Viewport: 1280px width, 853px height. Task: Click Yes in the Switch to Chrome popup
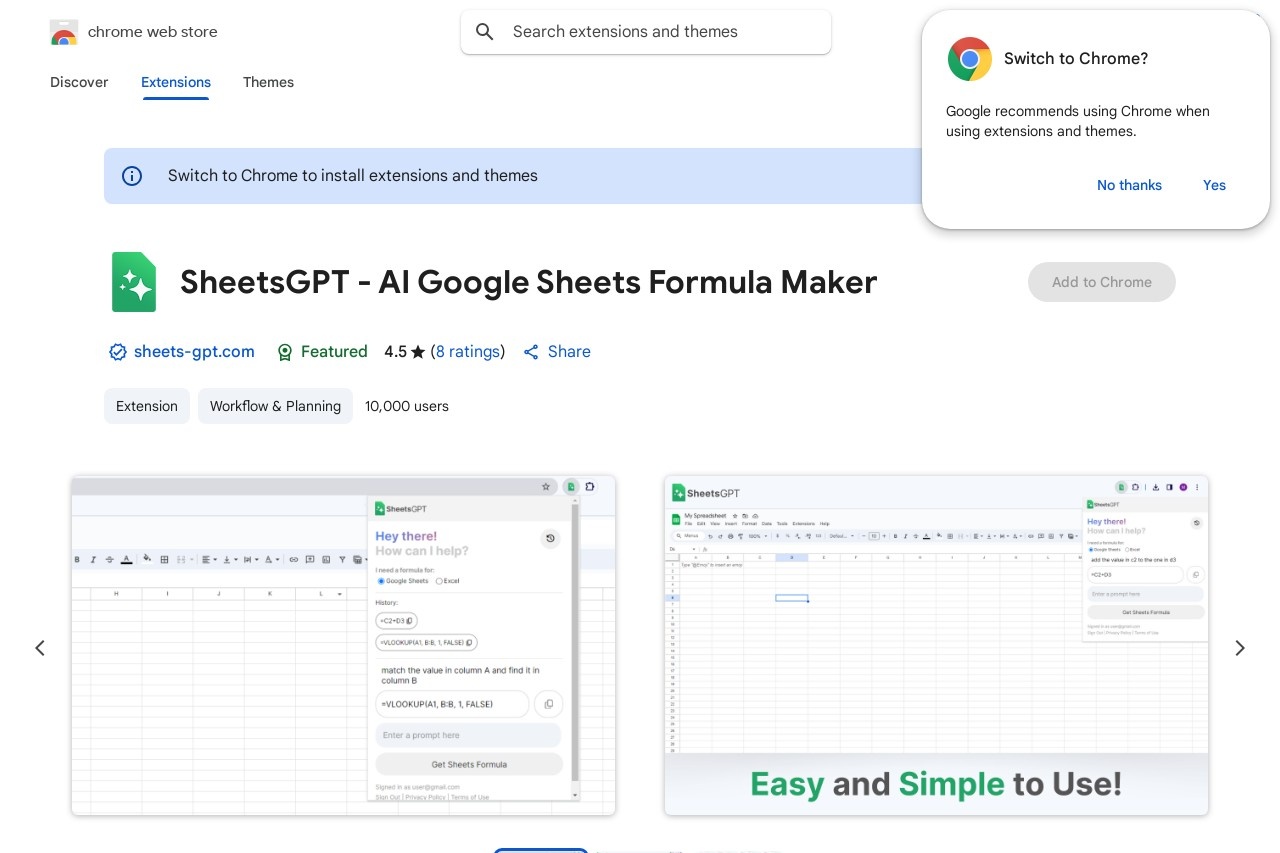(1214, 185)
